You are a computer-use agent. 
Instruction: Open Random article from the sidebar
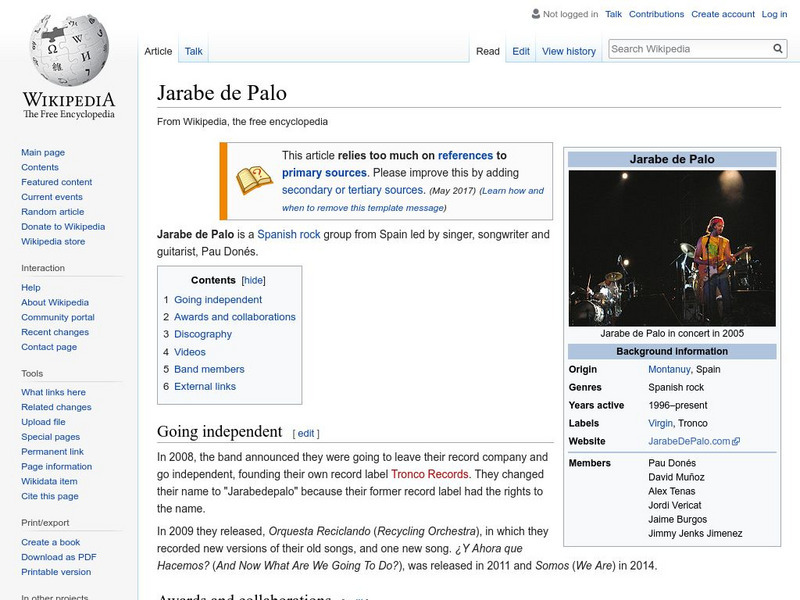point(53,212)
